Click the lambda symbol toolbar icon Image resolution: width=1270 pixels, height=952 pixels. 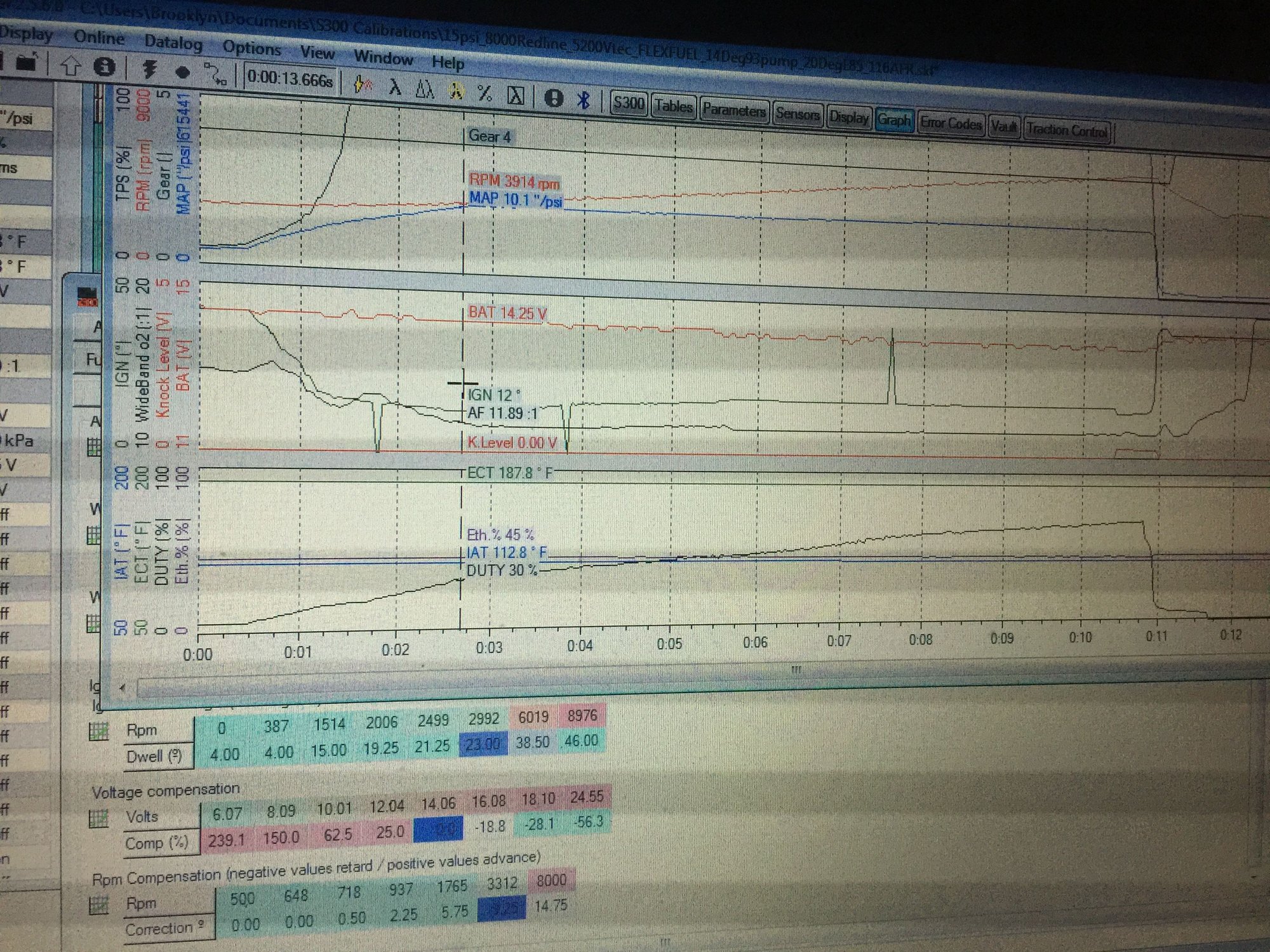pos(395,87)
